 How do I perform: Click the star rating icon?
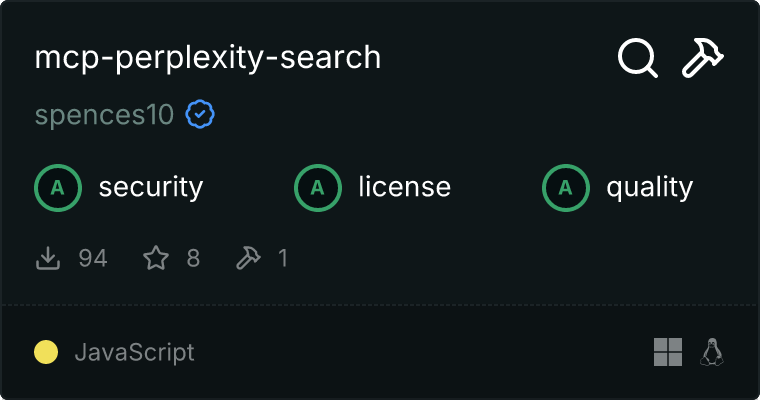coord(156,259)
